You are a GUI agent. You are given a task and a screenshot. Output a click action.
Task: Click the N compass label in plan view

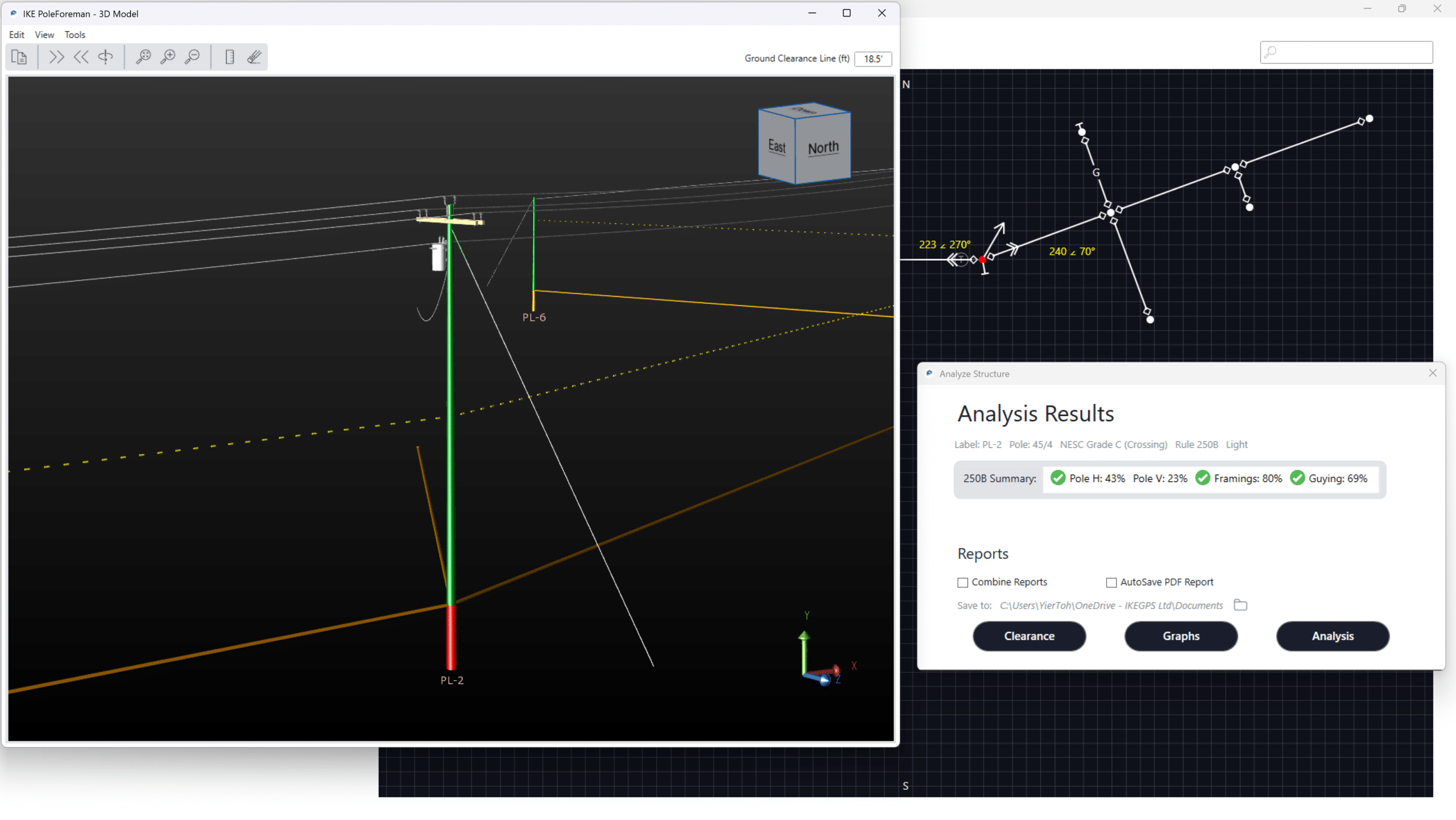(x=906, y=84)
